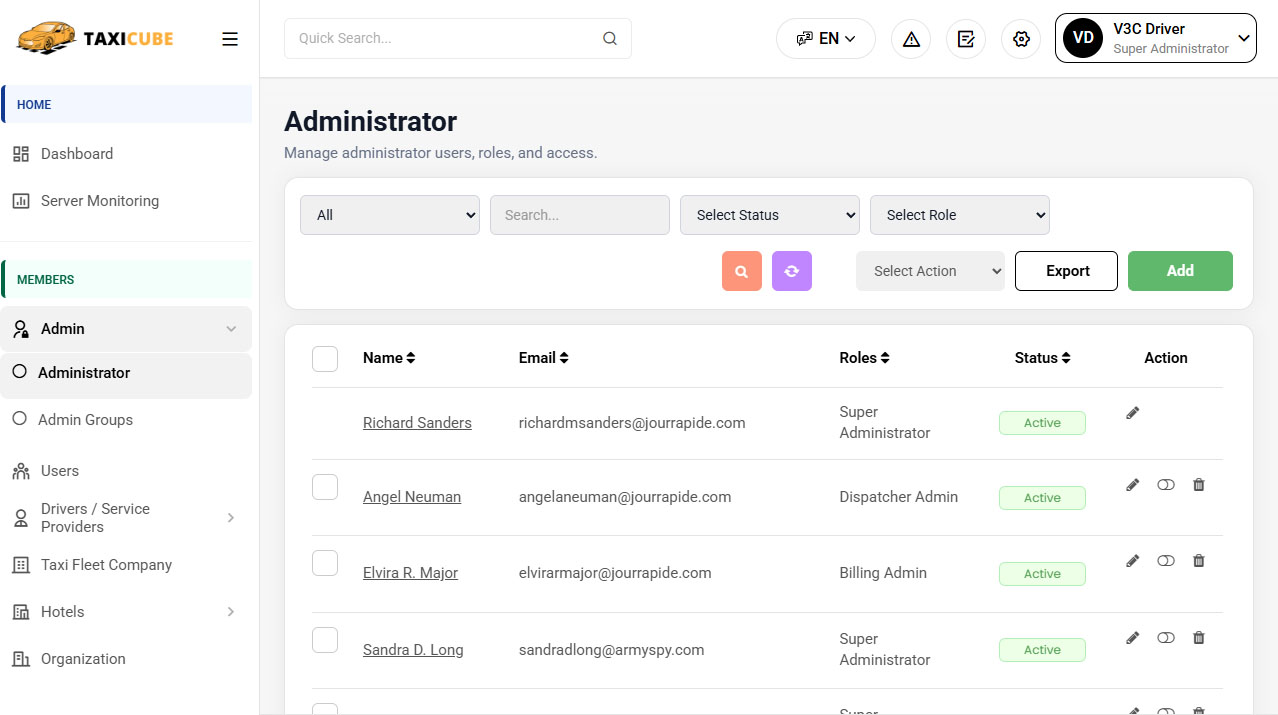The height and width of the screenshot is (715, 1278).
Task: Toggle the sidebar hamburger menu
Action: pos(230,39)
